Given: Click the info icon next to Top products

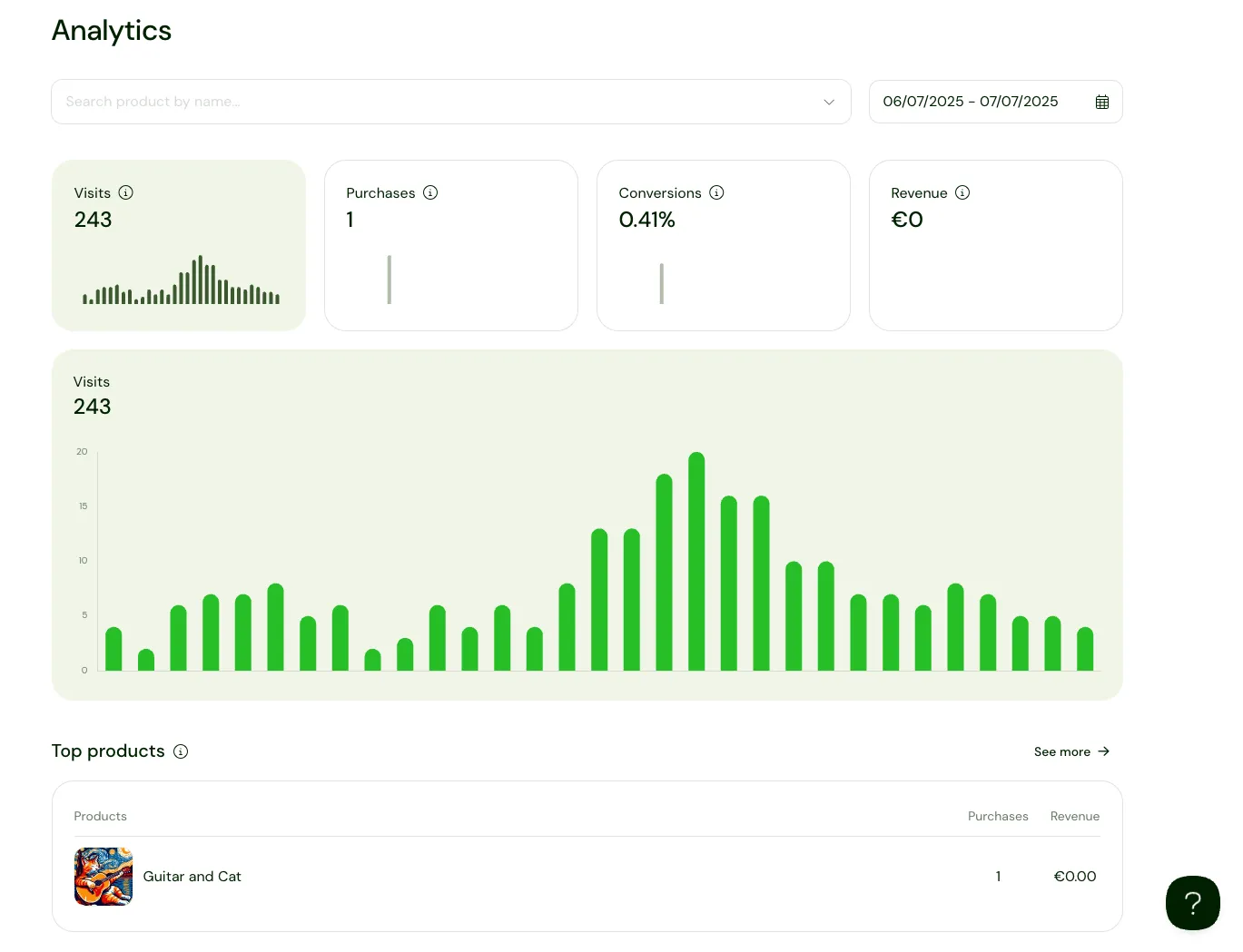Looking at the screenshot, I should point(181,751).
